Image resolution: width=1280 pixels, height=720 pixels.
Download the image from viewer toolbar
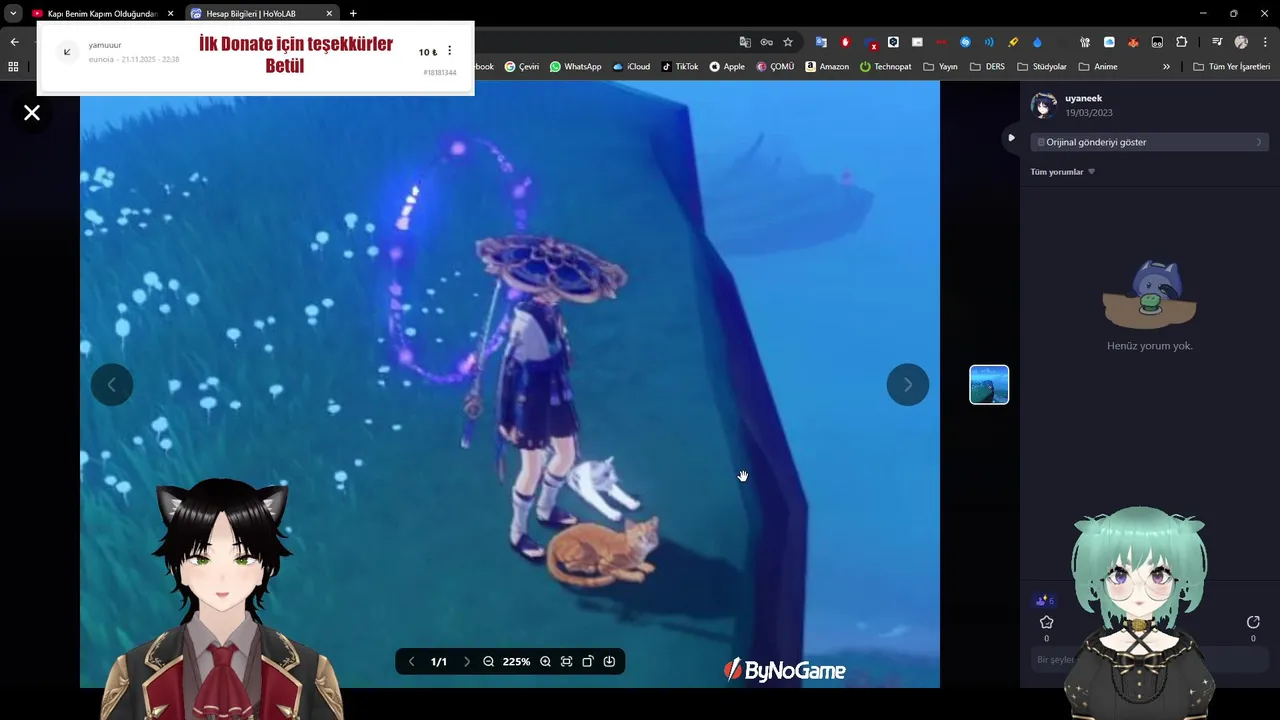pyautogui.click(x=609, y=662)
